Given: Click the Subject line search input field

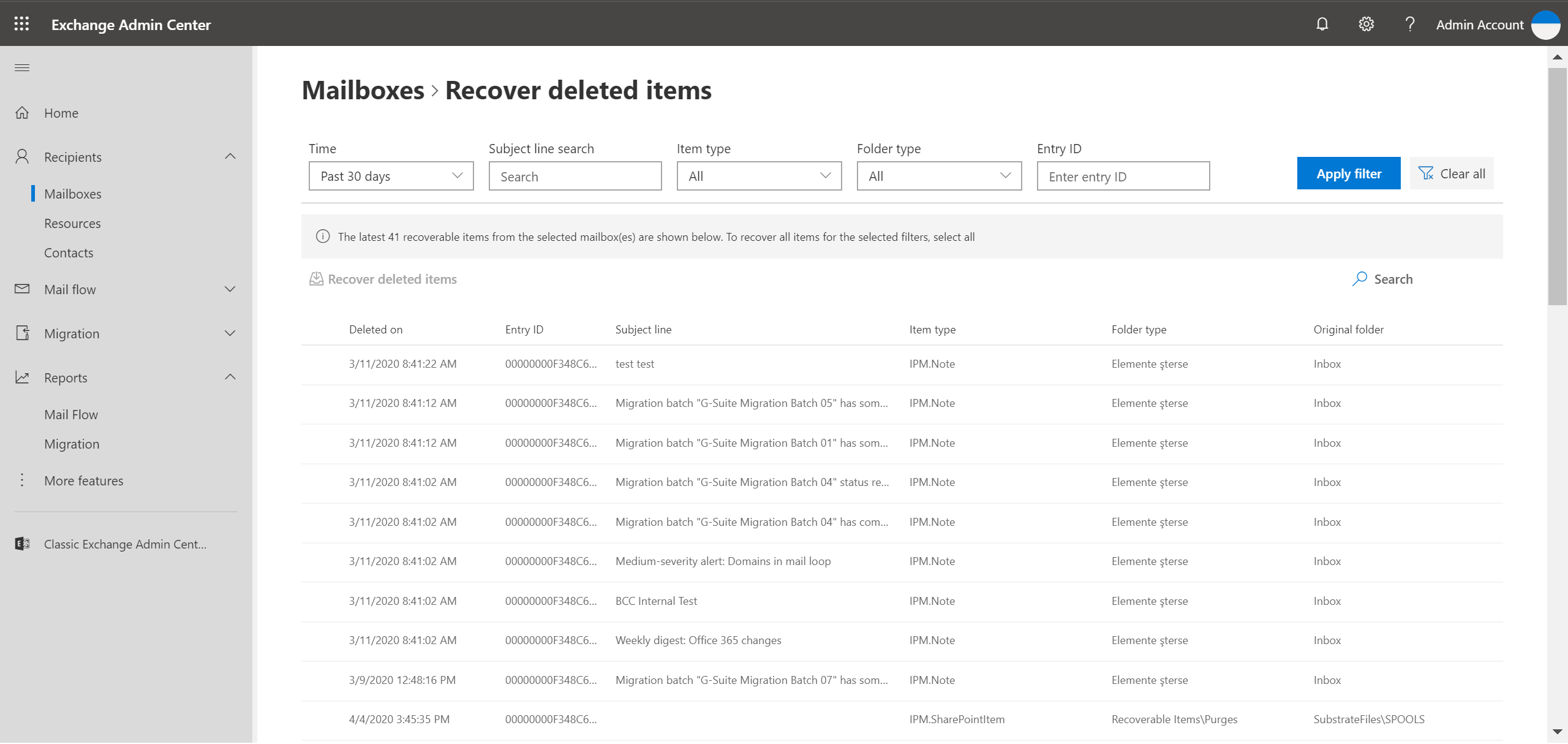Looking at the screenshot, I should click(574, 175).
